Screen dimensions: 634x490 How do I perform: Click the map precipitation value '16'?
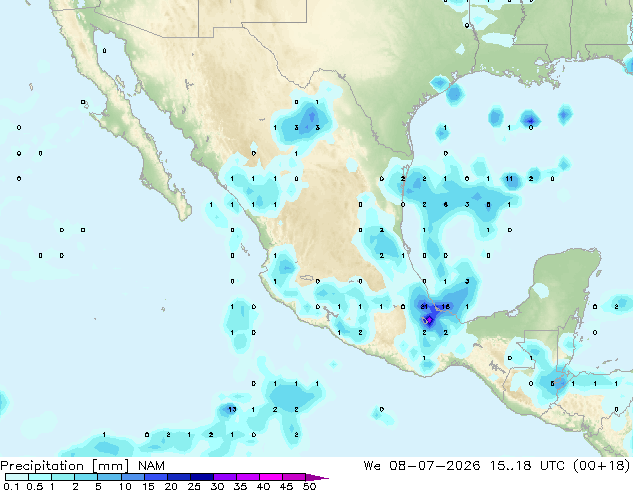click(x=446, y=306)
